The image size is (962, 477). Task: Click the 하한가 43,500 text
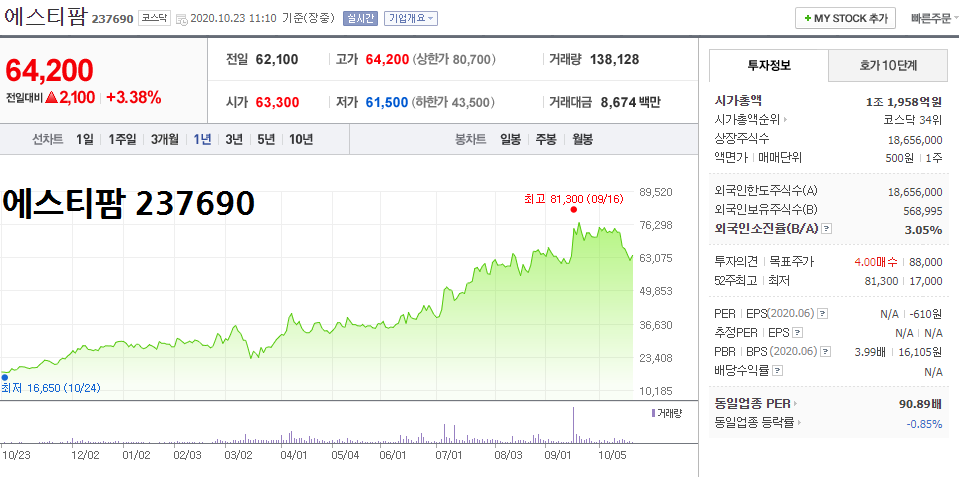(454, 102)
